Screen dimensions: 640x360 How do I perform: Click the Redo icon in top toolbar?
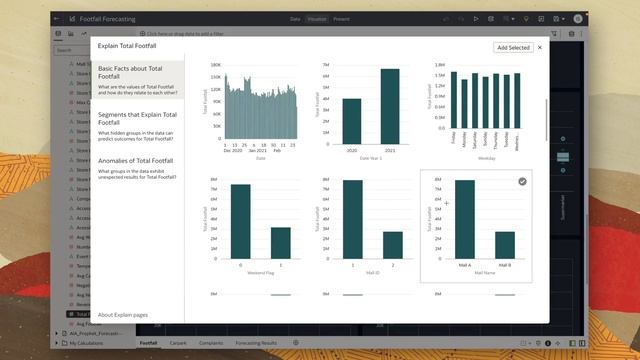(x=461, y=19)
